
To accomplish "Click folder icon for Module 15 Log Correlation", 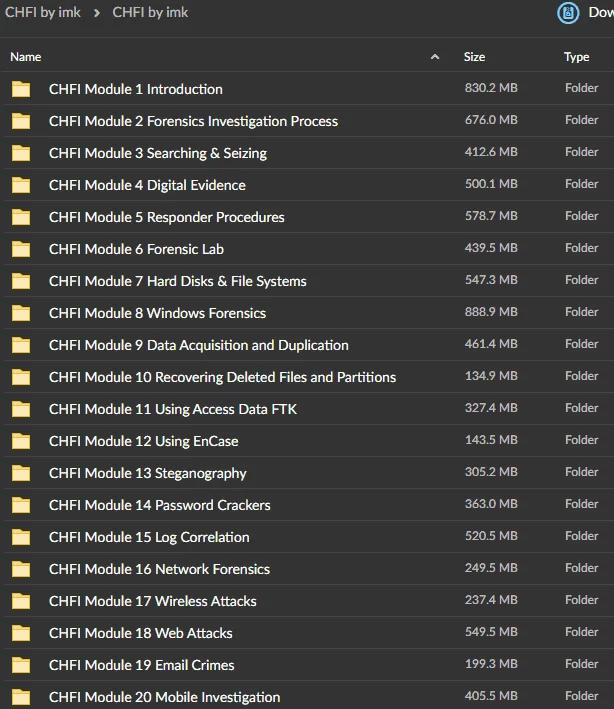I will pyautogui.click(x=21, y=537).
